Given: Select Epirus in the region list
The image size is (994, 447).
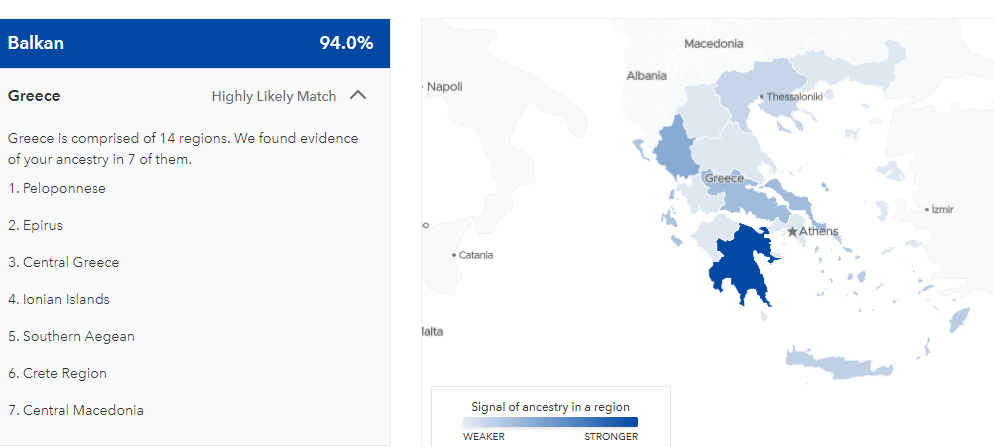Looking at the screenshot, I should point(36,225).
